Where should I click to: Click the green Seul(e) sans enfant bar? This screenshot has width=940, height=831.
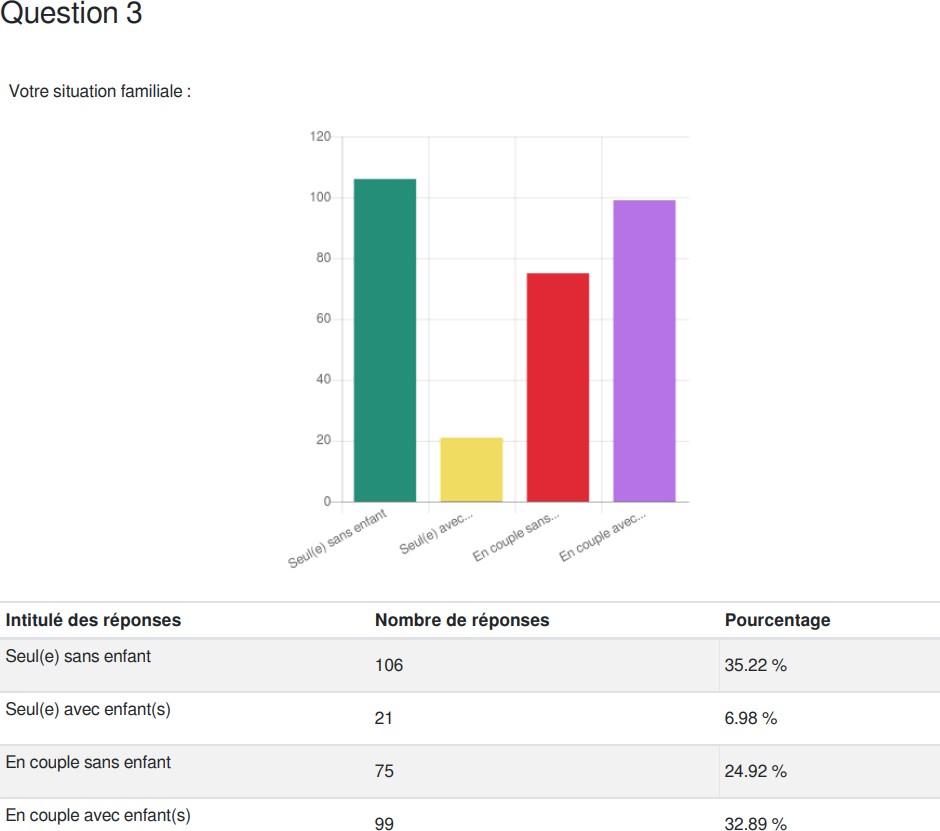[385, 340]
